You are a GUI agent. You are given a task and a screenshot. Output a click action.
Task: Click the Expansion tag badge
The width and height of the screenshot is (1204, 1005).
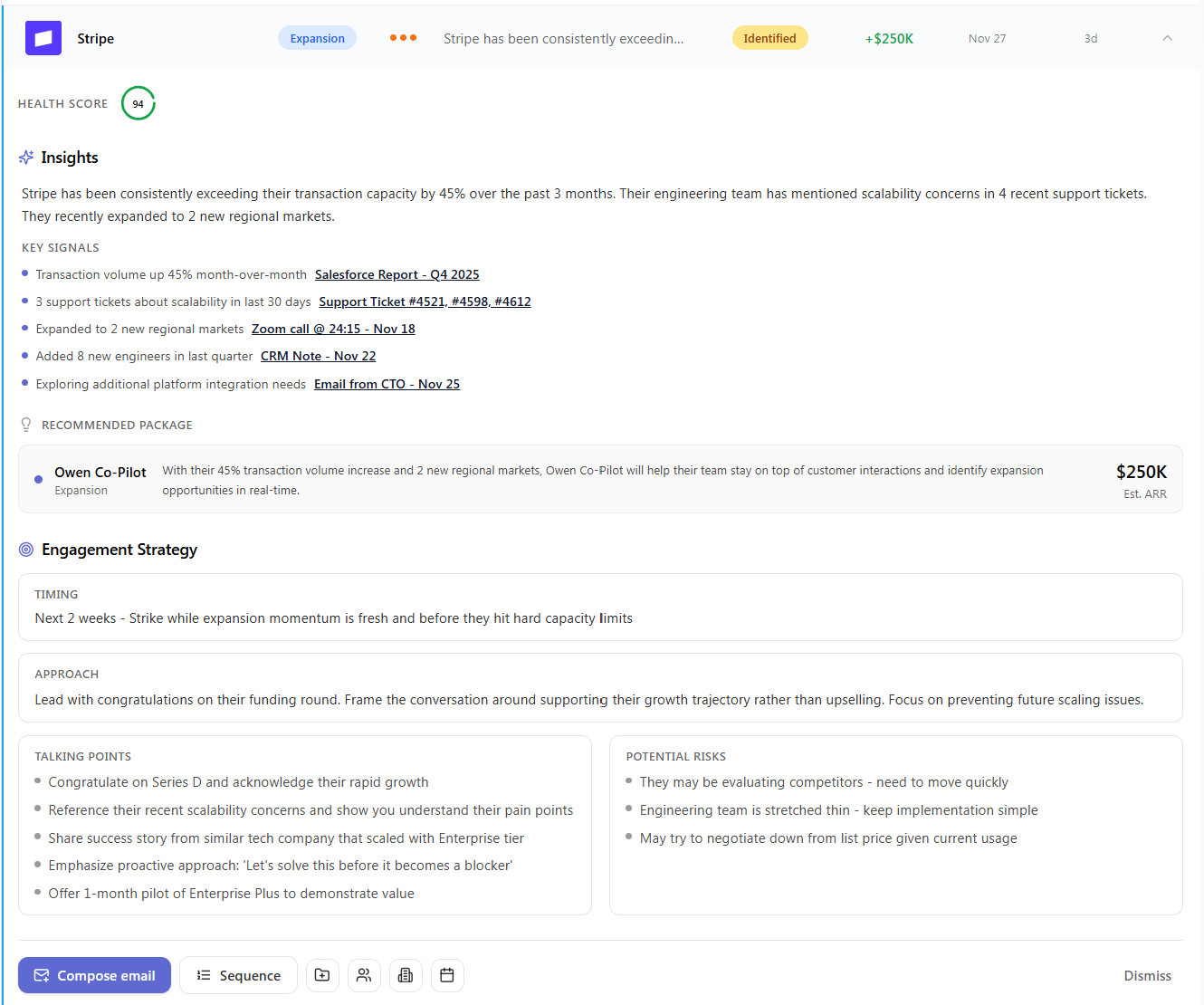(x=317, y=38)
